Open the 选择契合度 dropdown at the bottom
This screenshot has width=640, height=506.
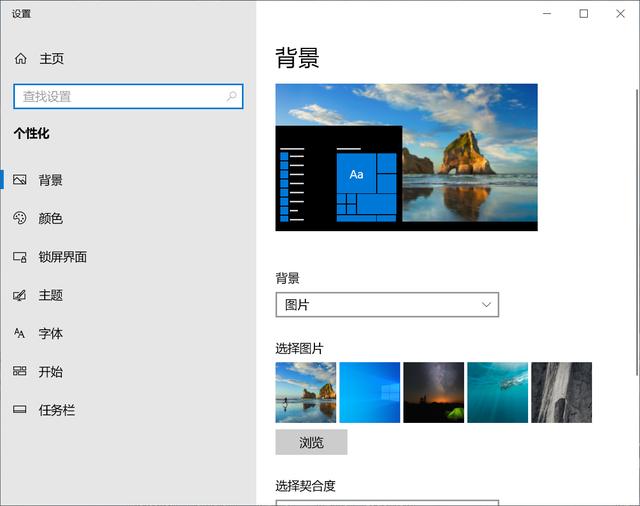(387, 503)
